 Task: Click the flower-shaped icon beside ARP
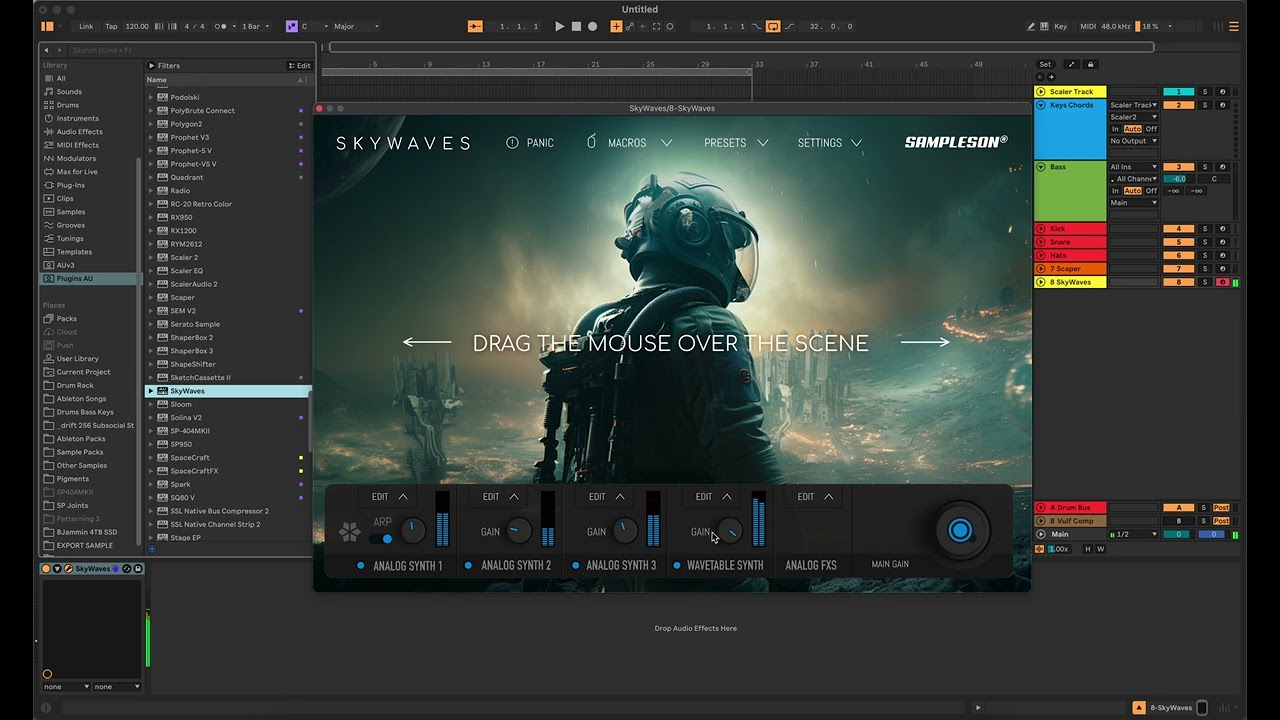pyautogui.click(x=349, y=532)
